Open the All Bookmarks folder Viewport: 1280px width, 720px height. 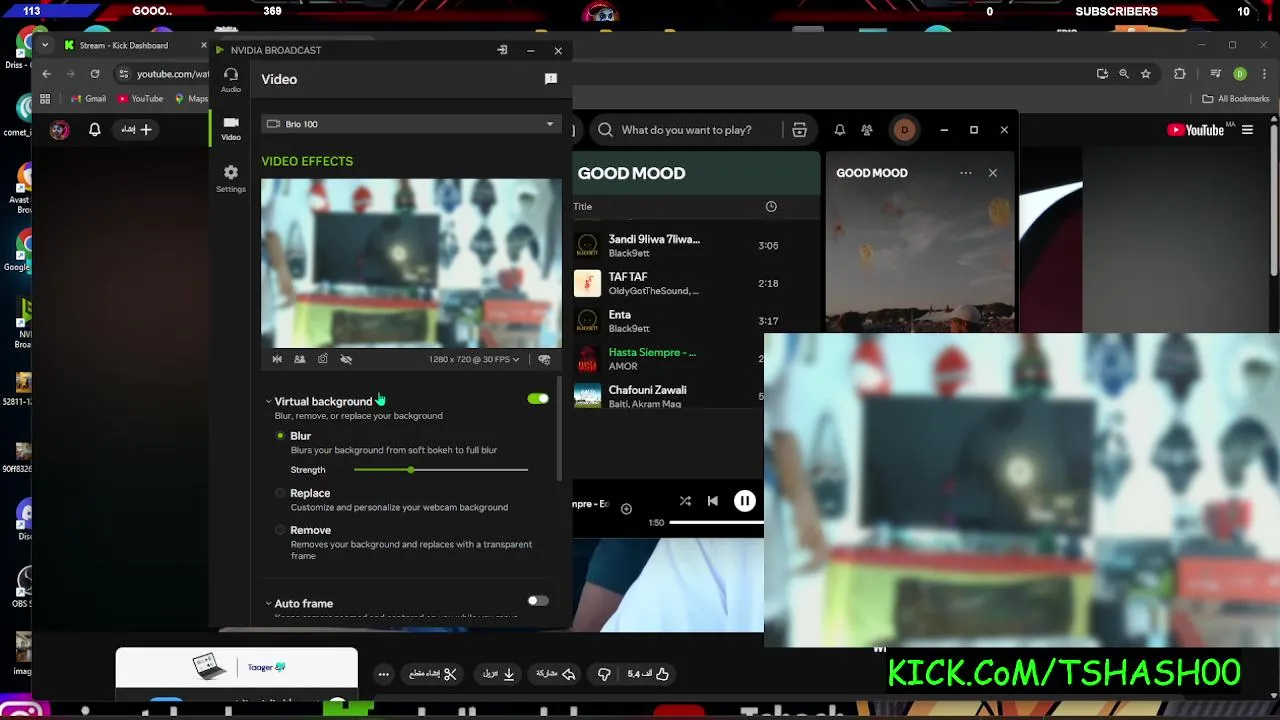(x=1236, y=99)
